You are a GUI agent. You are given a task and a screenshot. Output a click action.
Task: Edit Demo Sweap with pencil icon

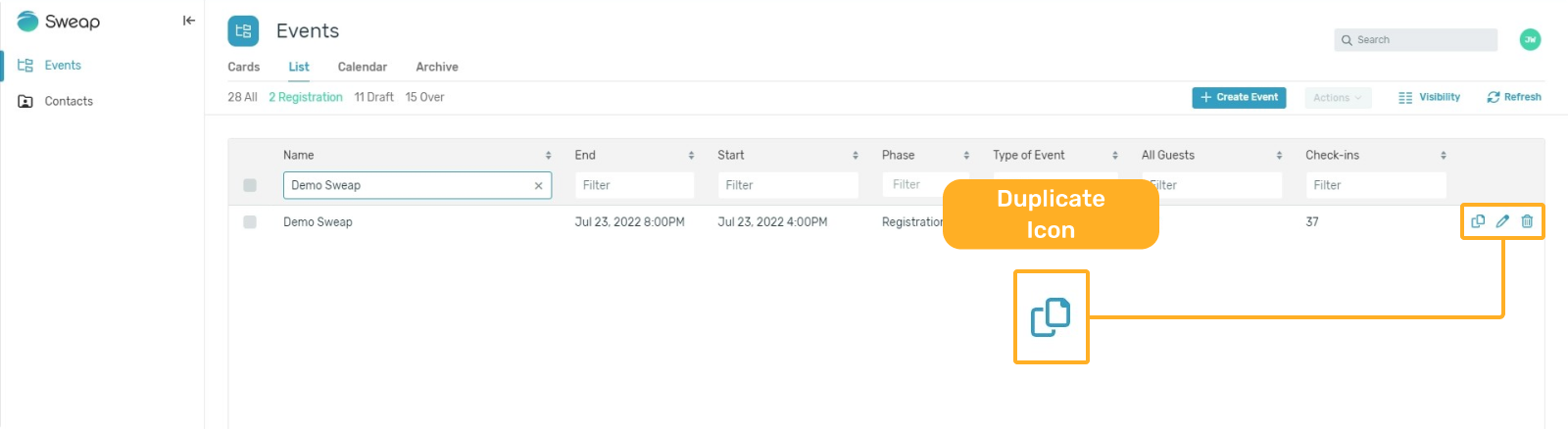(x=1502, y=221)
